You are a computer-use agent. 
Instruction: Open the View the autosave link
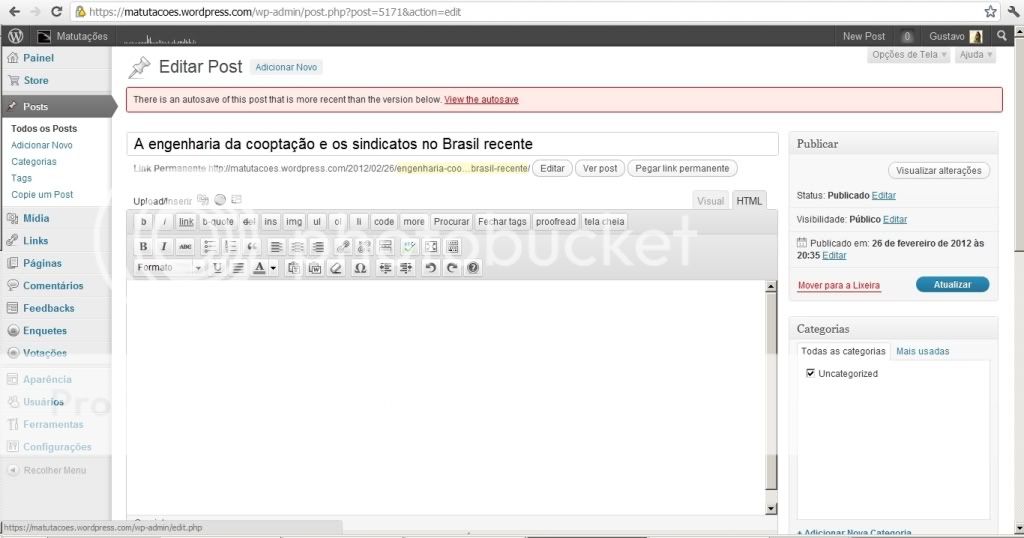click(x=481, y=100)
